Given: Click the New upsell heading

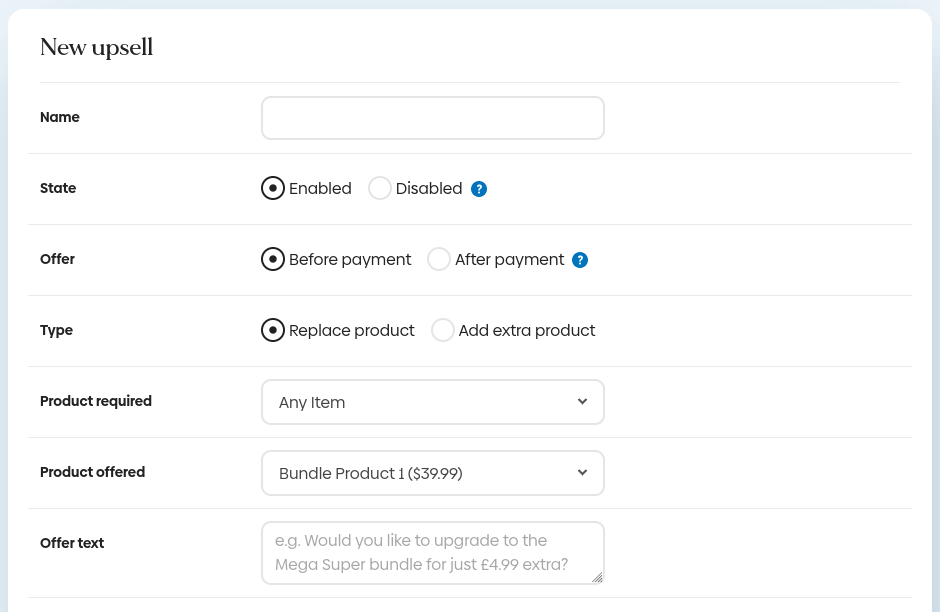Looking at the screenshot, I should point(96,47).
